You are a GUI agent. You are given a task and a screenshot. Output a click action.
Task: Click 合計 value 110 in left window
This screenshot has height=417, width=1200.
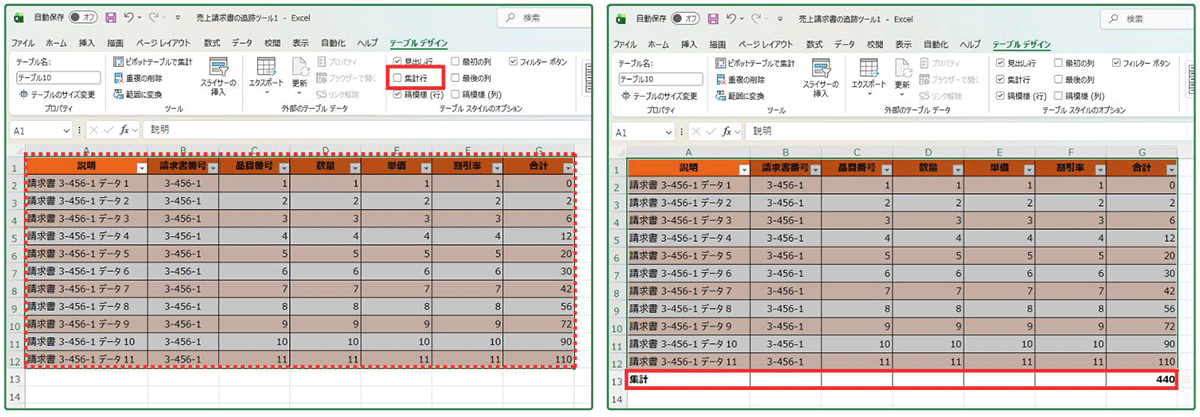tap(540, 359)
